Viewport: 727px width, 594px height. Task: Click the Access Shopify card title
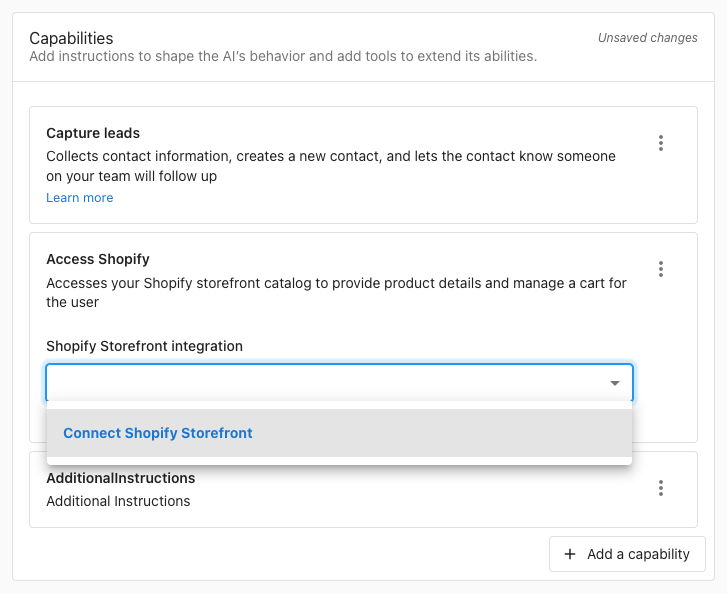coord(98,259)
